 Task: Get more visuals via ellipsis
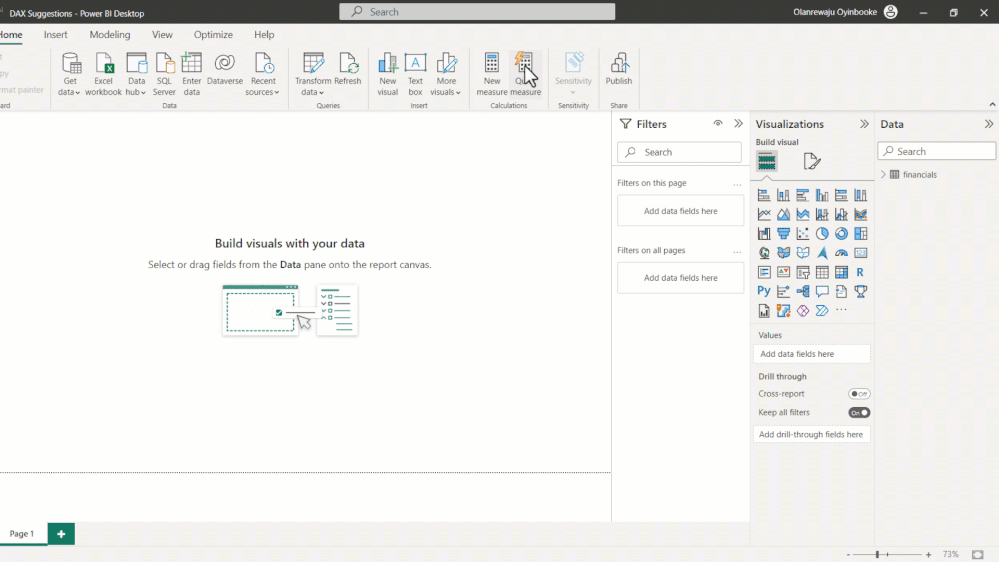click(x=842, y=310)
